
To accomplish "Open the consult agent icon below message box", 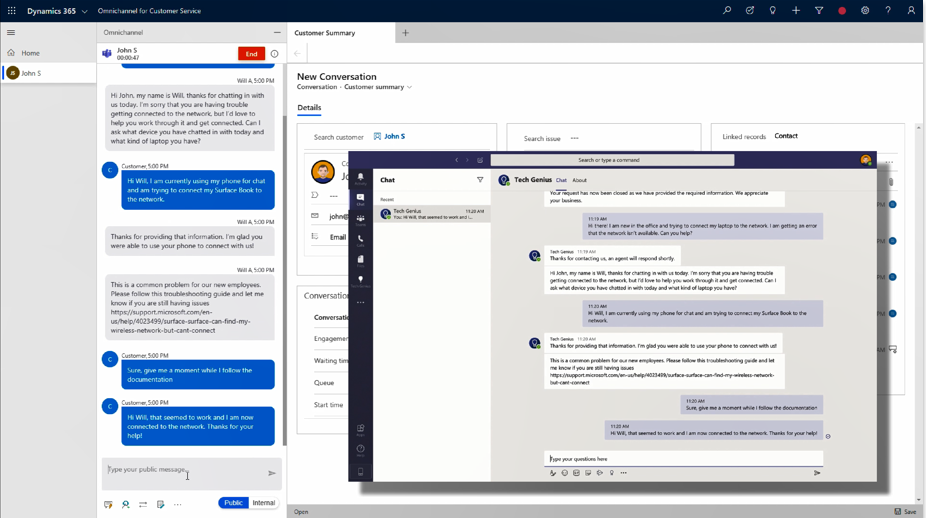I will point(126,504).
